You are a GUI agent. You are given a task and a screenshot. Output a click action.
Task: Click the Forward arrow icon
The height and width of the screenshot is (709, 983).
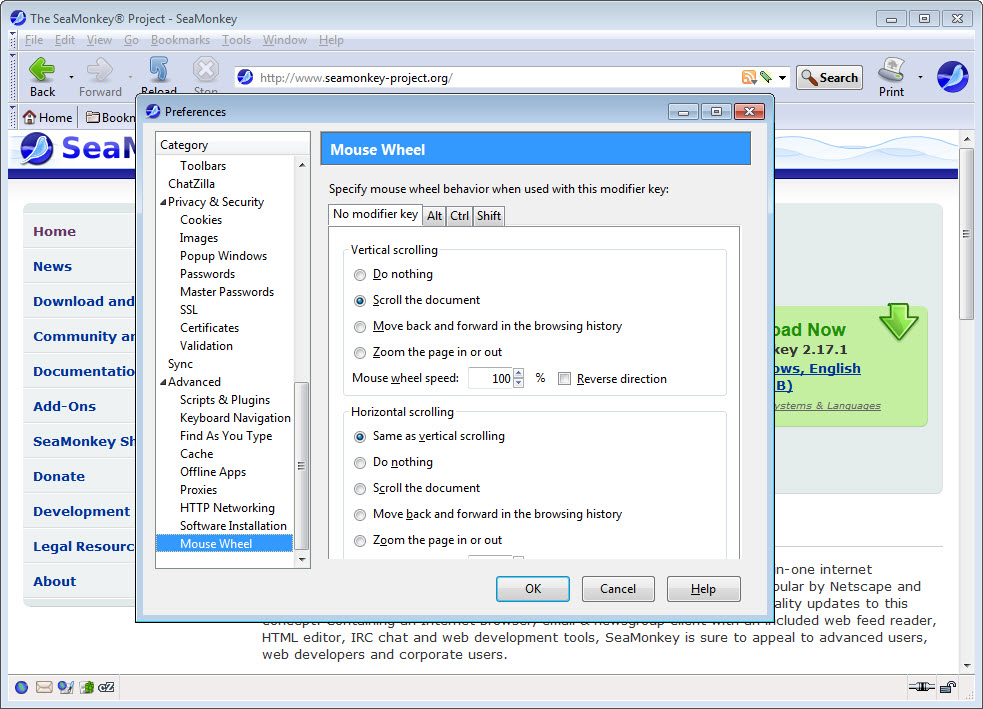pos(100,69)
